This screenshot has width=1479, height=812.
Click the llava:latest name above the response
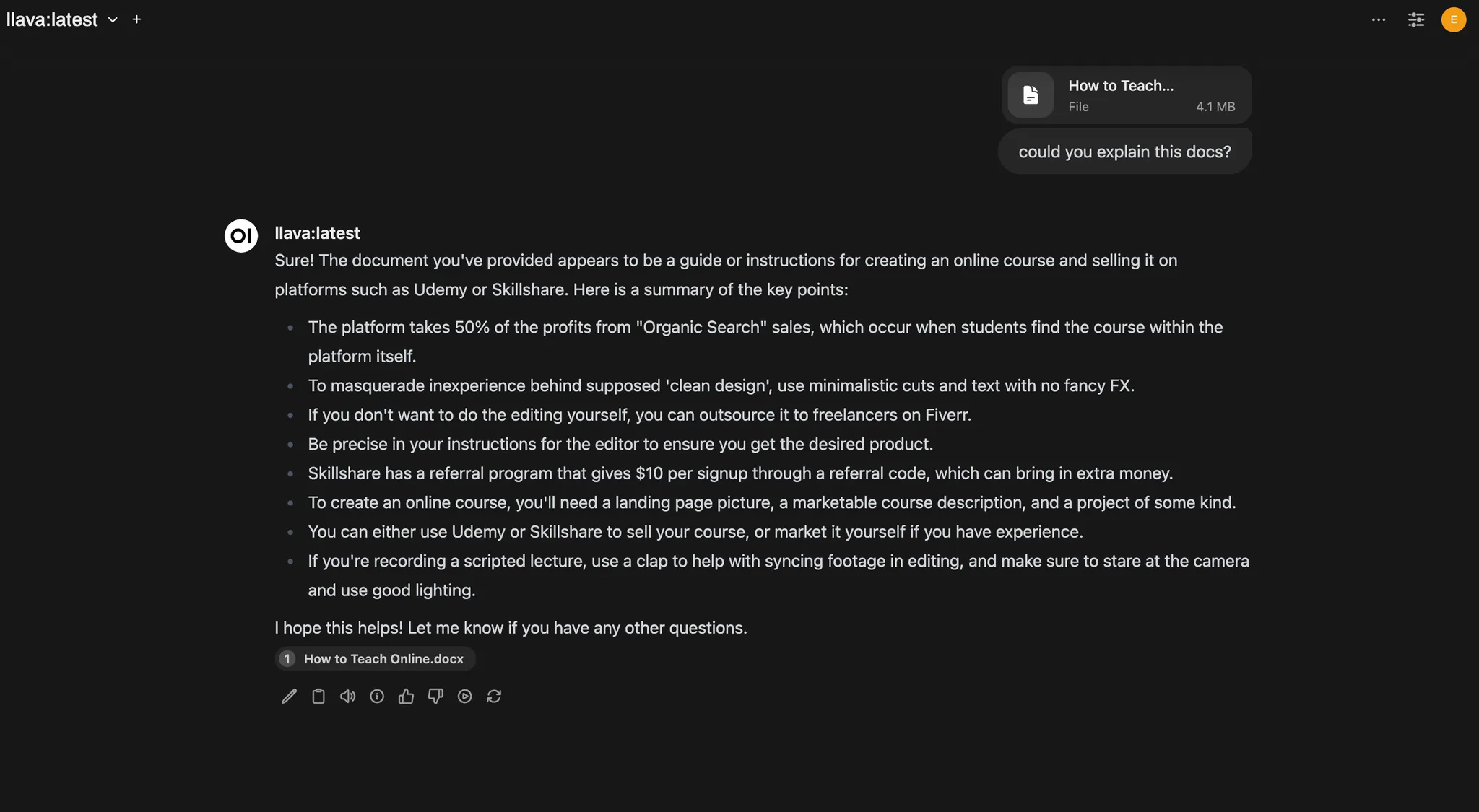pyautogui.click(x=317, y=234)
